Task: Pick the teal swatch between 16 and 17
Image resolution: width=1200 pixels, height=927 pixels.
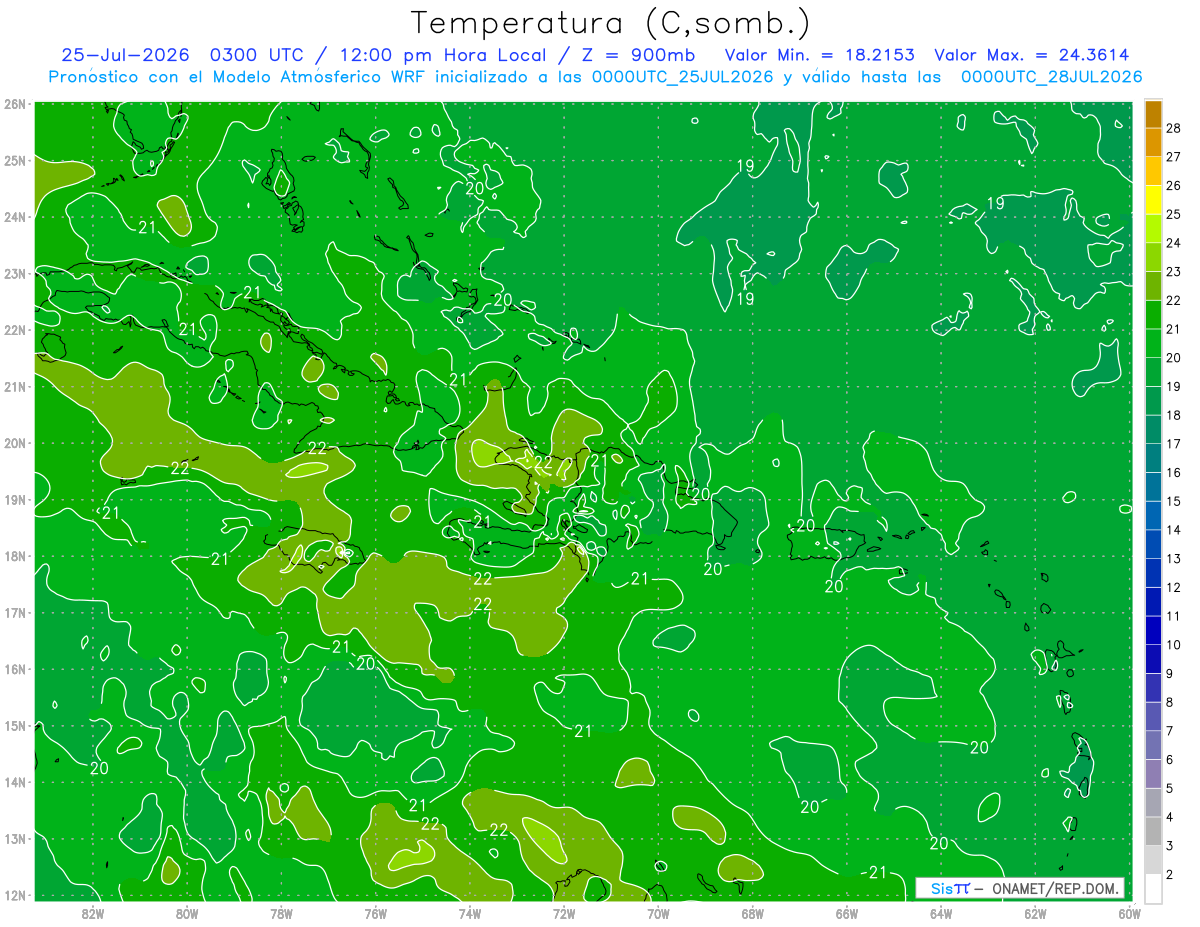Action: point(1154,458)
